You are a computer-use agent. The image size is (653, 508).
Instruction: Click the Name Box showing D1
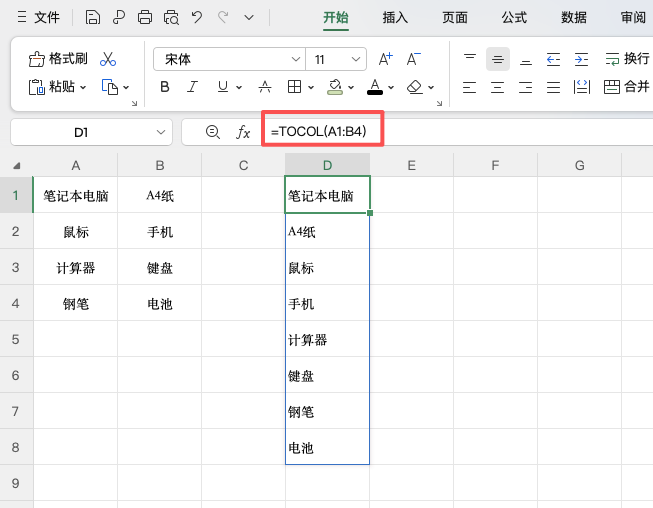[x=81, y=132]
